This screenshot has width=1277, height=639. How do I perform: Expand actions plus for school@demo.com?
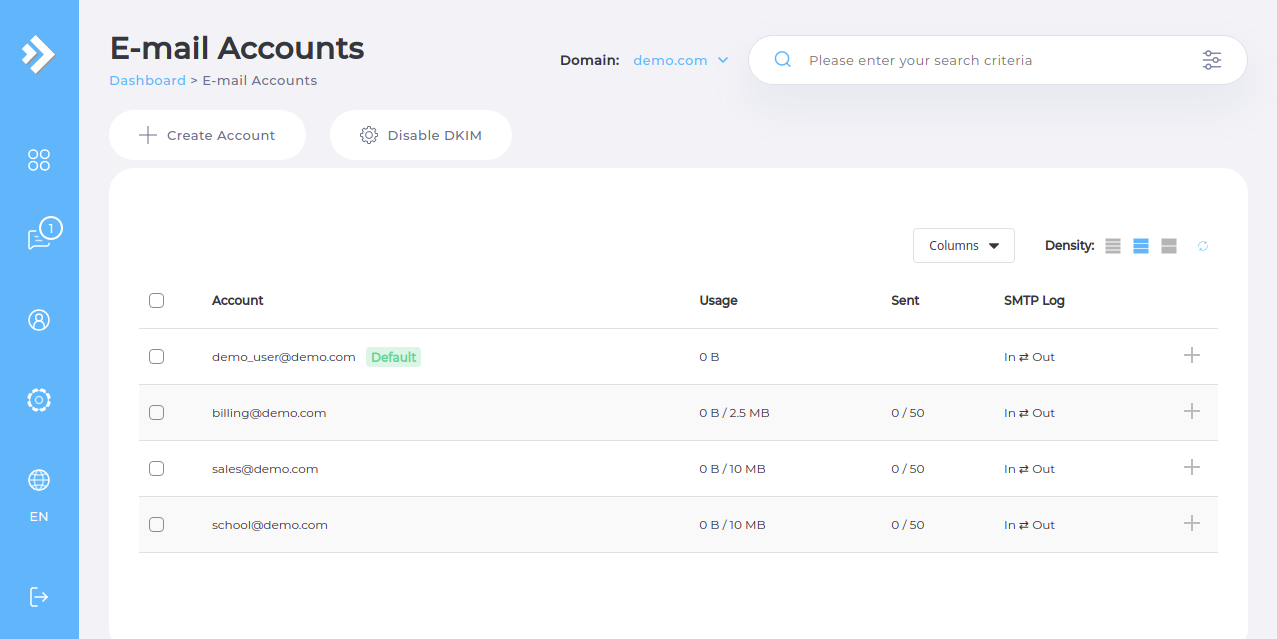click(x=1191, y=523)
